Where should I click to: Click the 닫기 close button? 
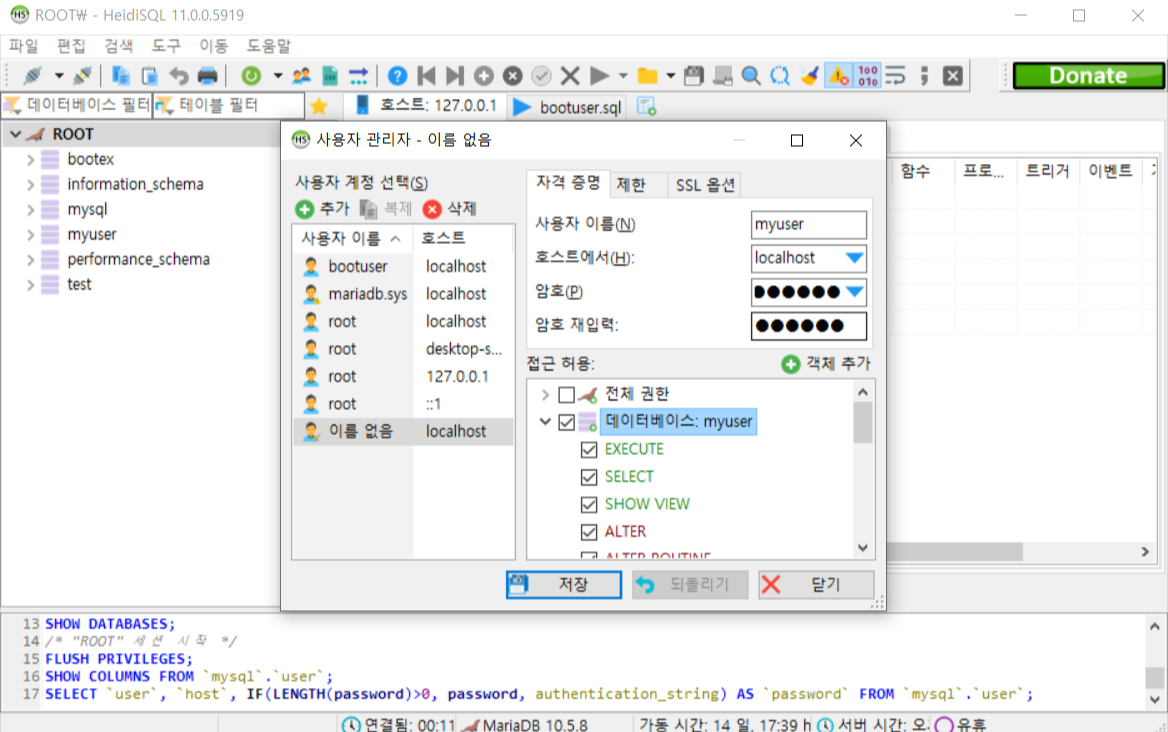[x=816, y=585]
